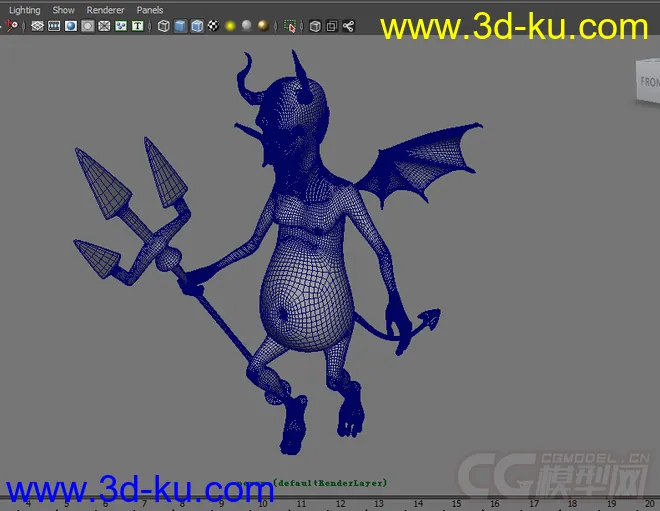Toggle the gate mask icon
This screenshot has height=511, width=660.
coord(88,26)
